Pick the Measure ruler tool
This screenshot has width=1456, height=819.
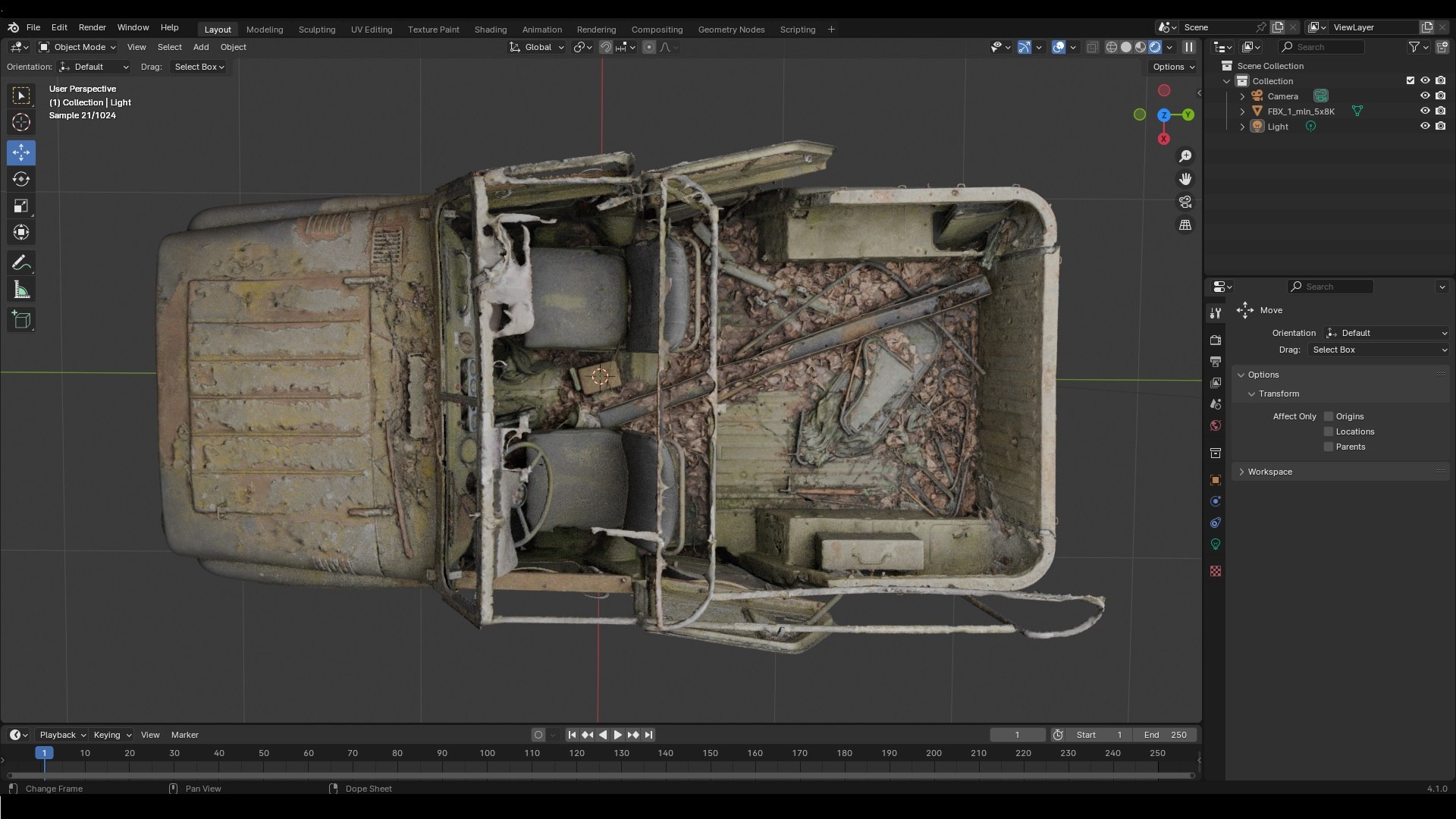coord(21,290)
